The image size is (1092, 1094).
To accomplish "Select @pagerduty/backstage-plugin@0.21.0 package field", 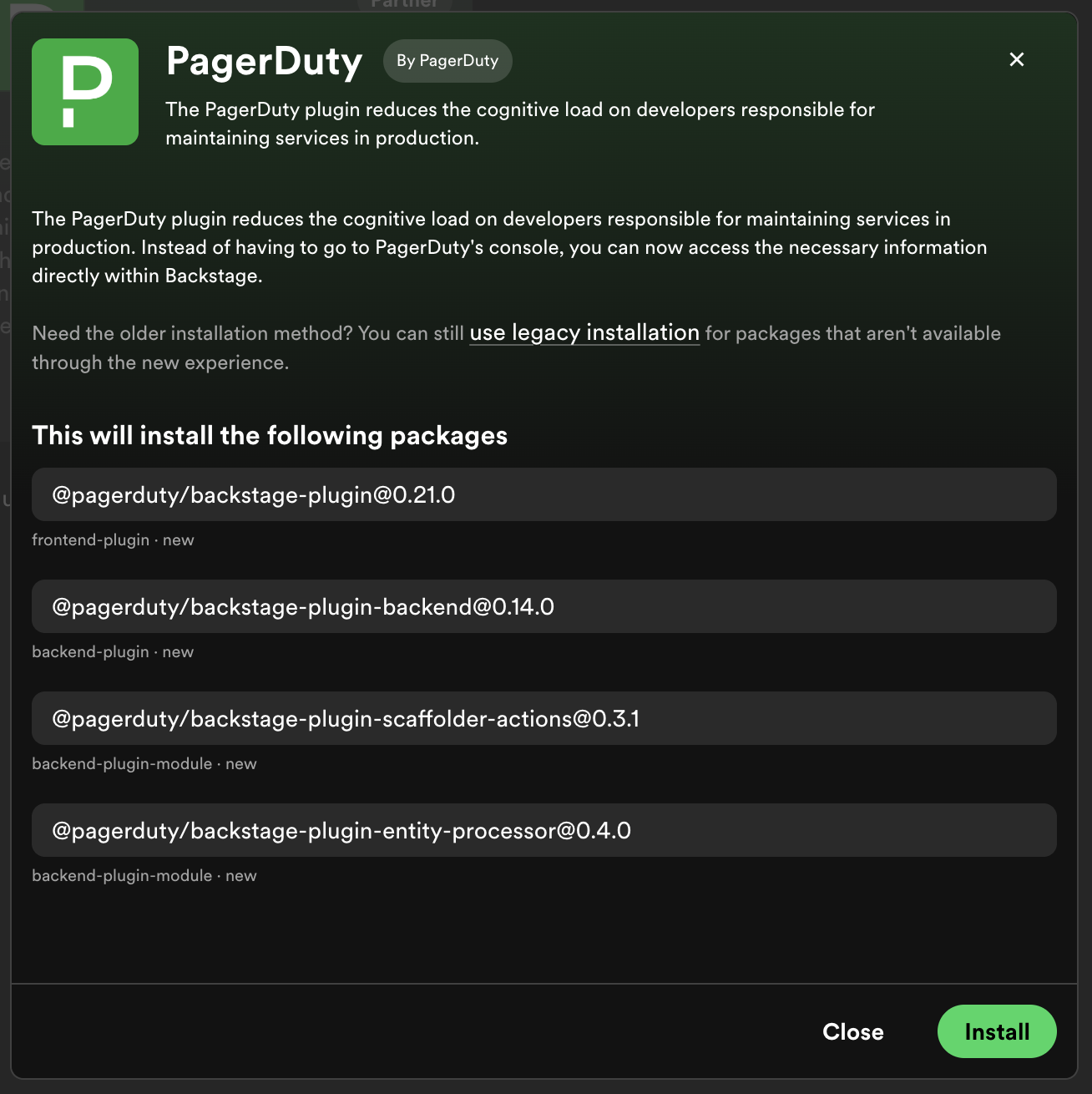I will click(x=544, y=494).
